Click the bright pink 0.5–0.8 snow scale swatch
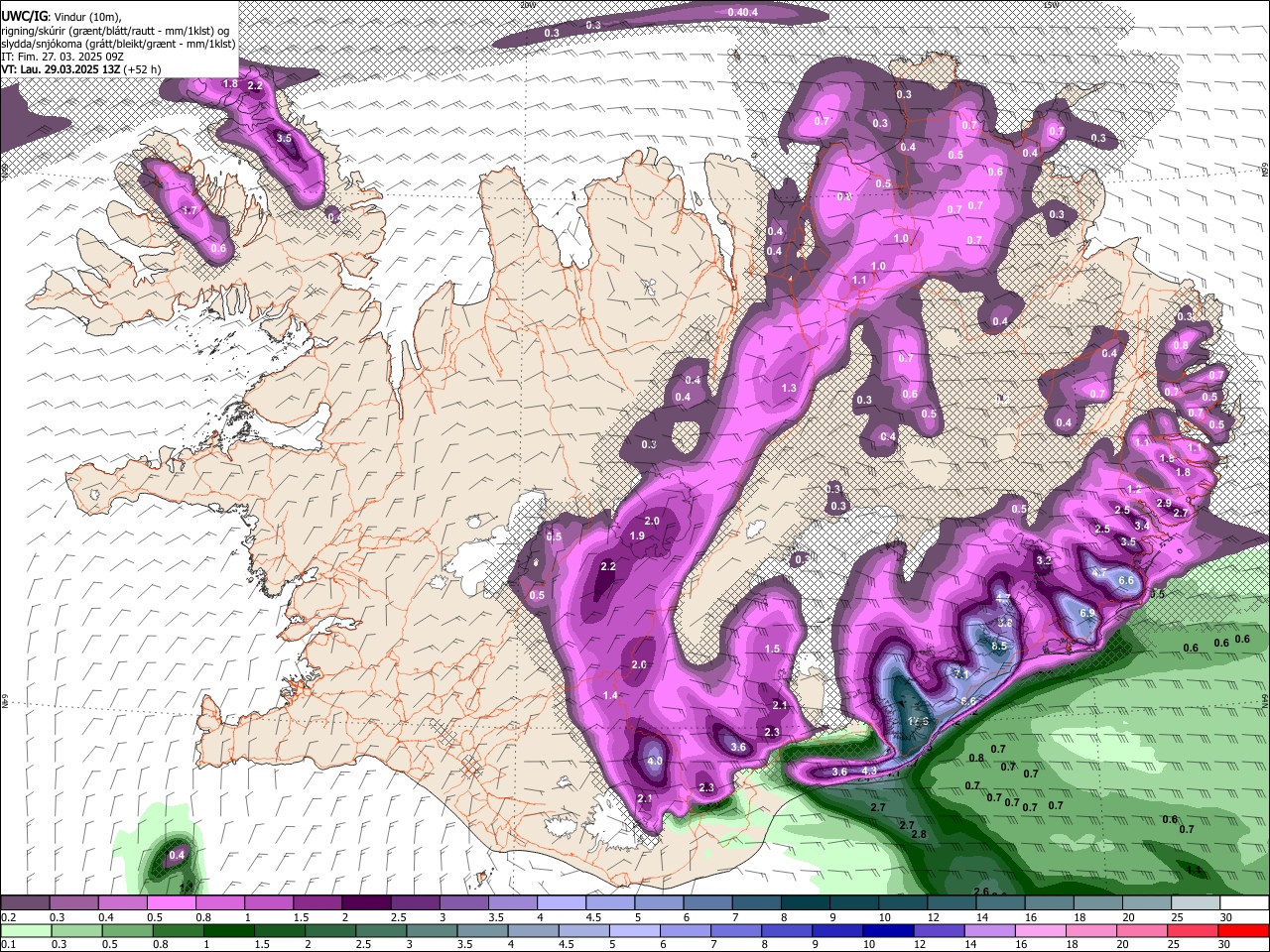Viewport: 1270px width, 952px height. coord(171,903)
